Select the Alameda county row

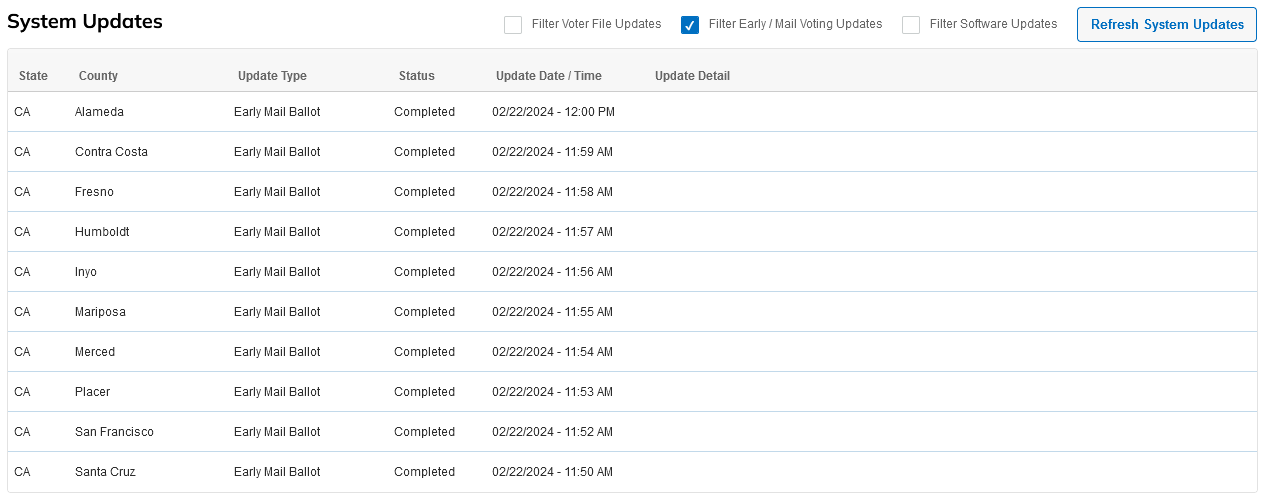click(632, 112)
